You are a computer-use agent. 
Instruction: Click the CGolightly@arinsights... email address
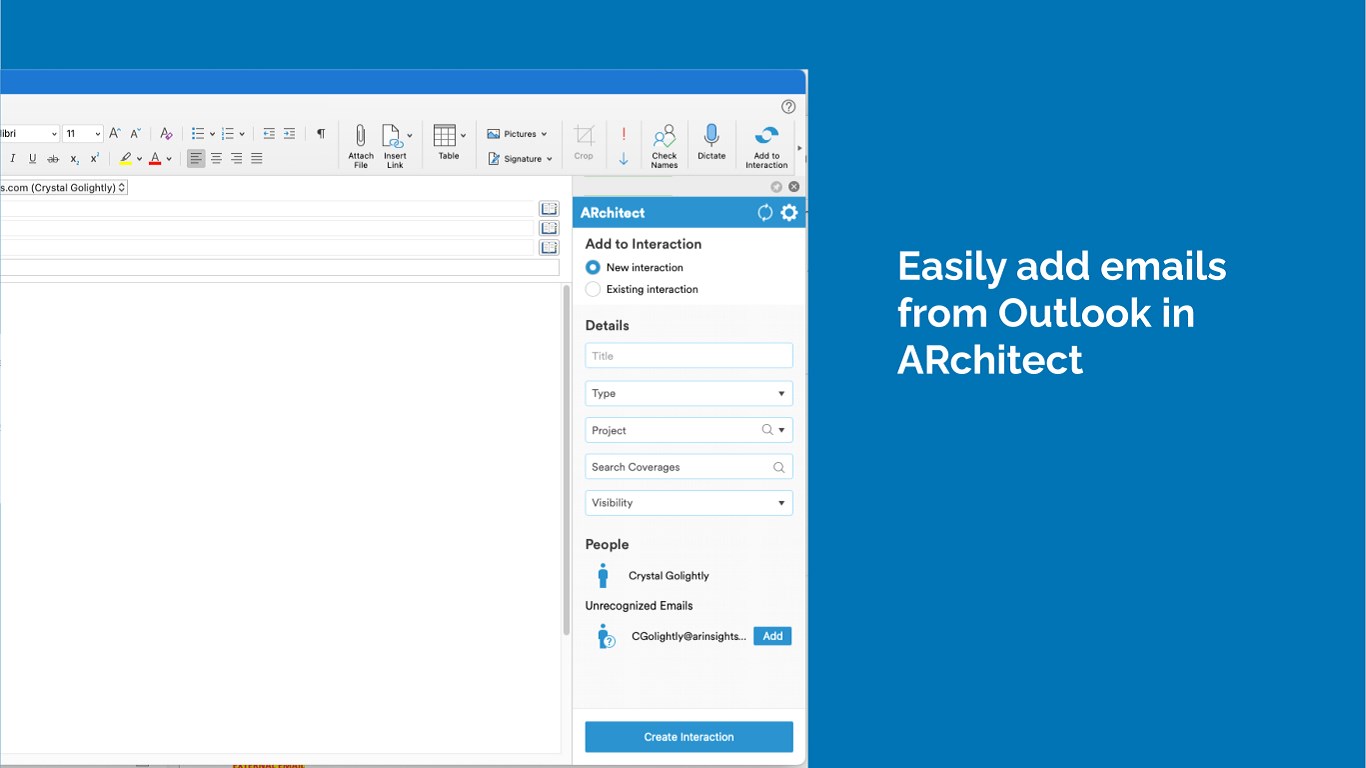pyautogui.click(x=688, y=636)
